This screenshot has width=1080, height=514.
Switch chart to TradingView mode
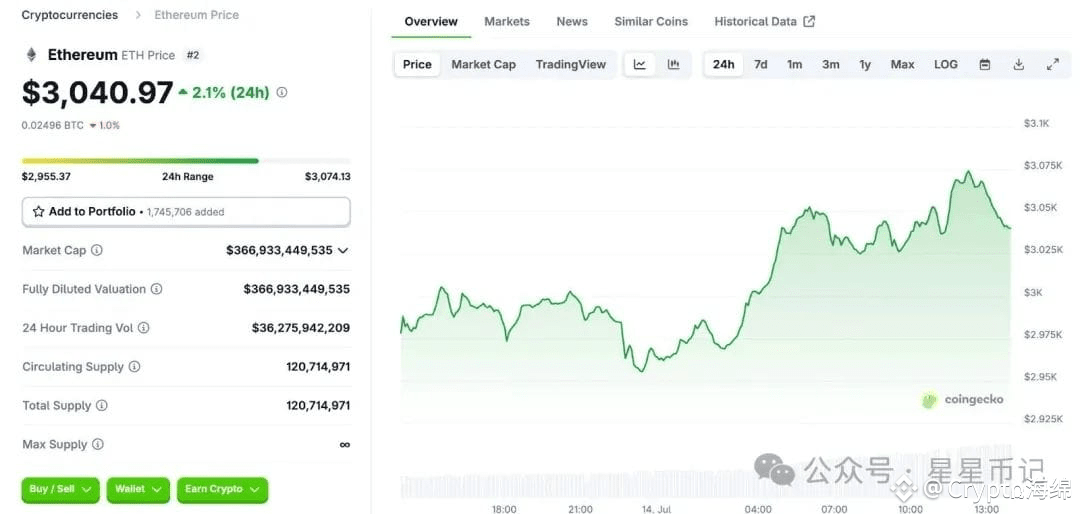(x=571, y=64)
